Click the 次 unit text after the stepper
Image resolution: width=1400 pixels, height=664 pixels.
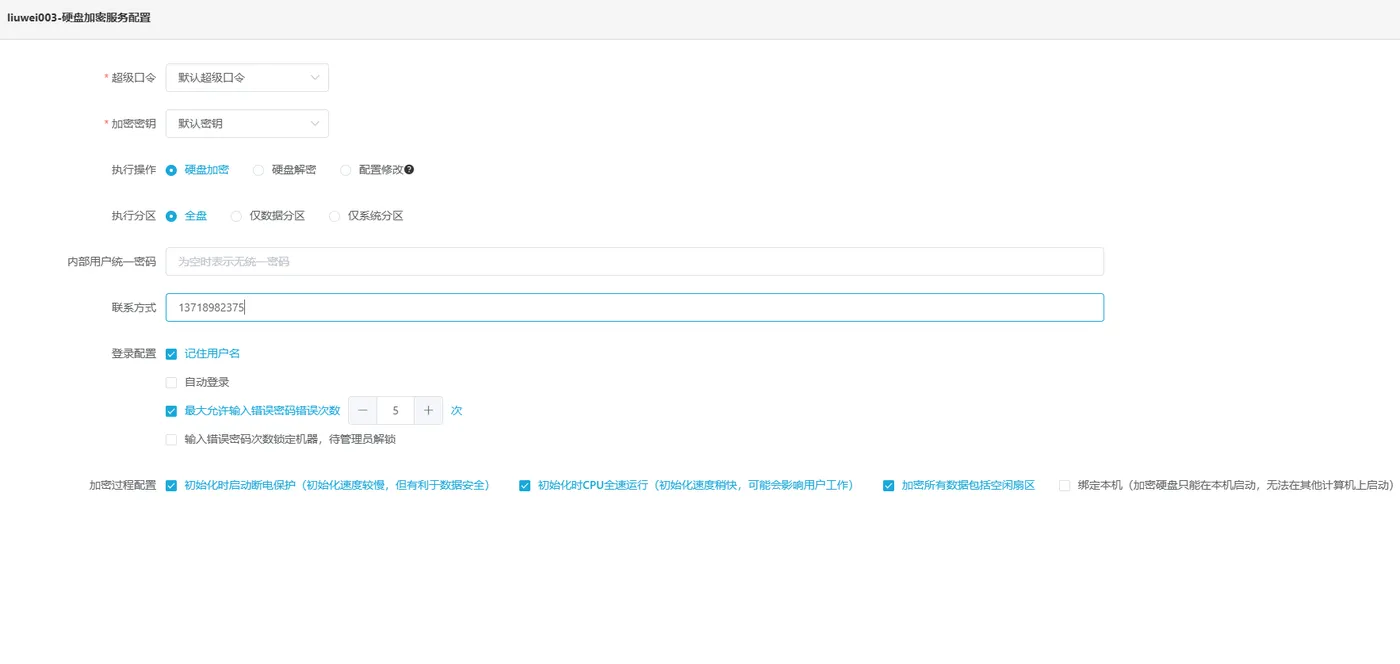(x=456, y=410)
